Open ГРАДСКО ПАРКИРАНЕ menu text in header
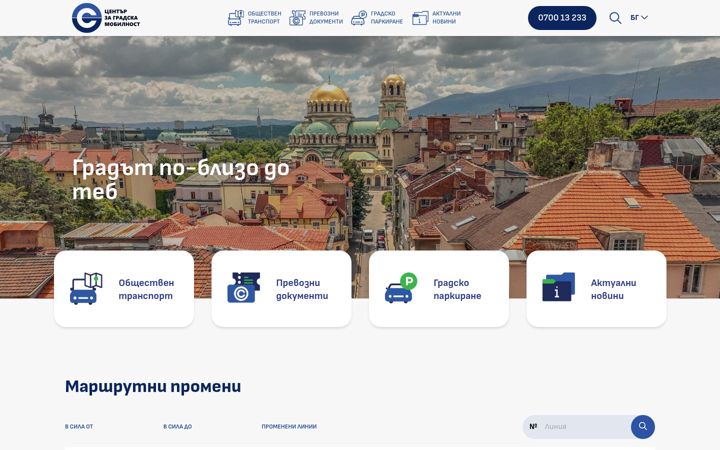Viewport: 720px width, 450px height. click(387, 17)
